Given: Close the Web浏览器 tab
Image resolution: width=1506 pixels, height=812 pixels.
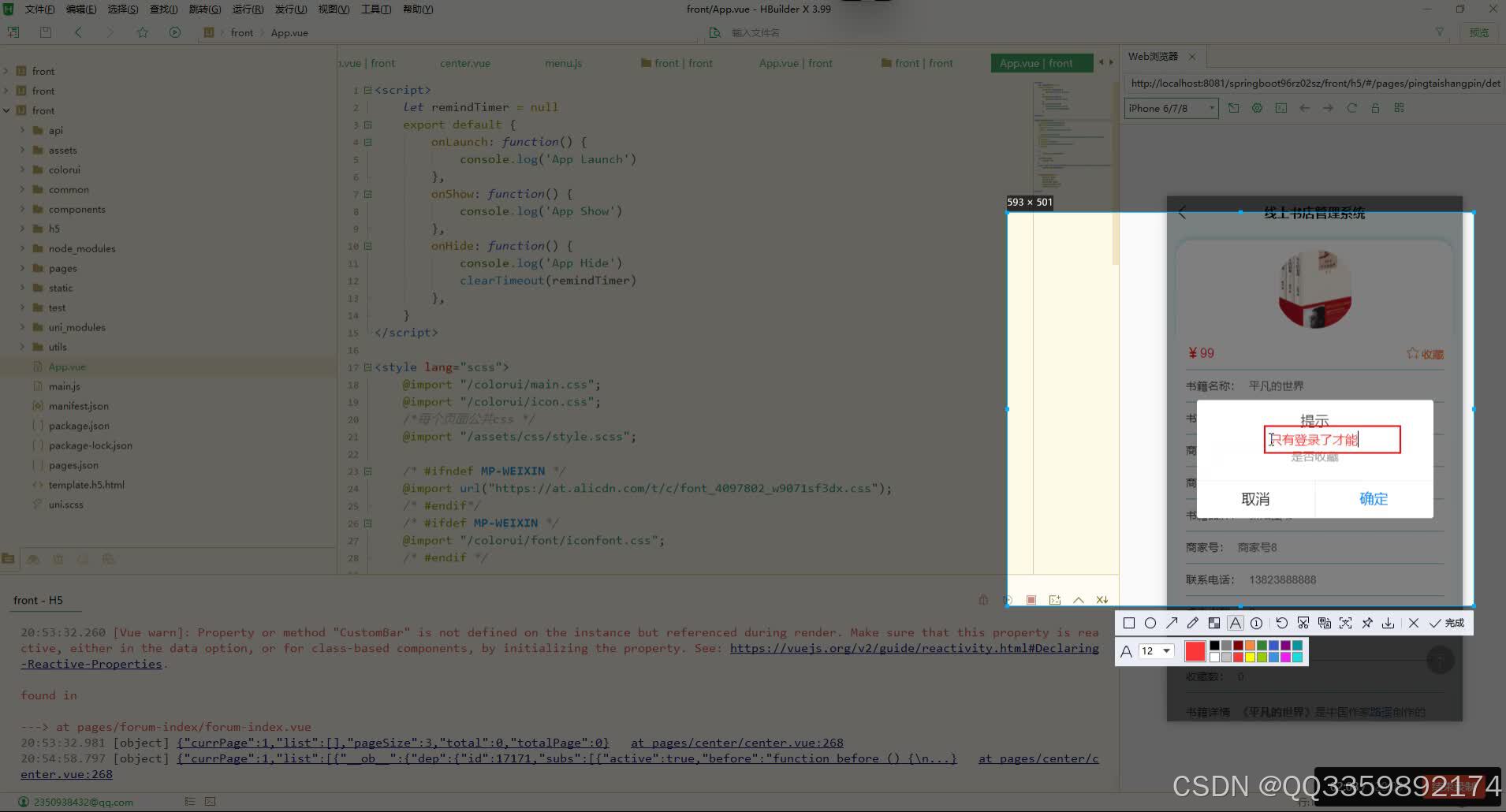Looking at the screenshot, I should click(x=1192, y=57).
